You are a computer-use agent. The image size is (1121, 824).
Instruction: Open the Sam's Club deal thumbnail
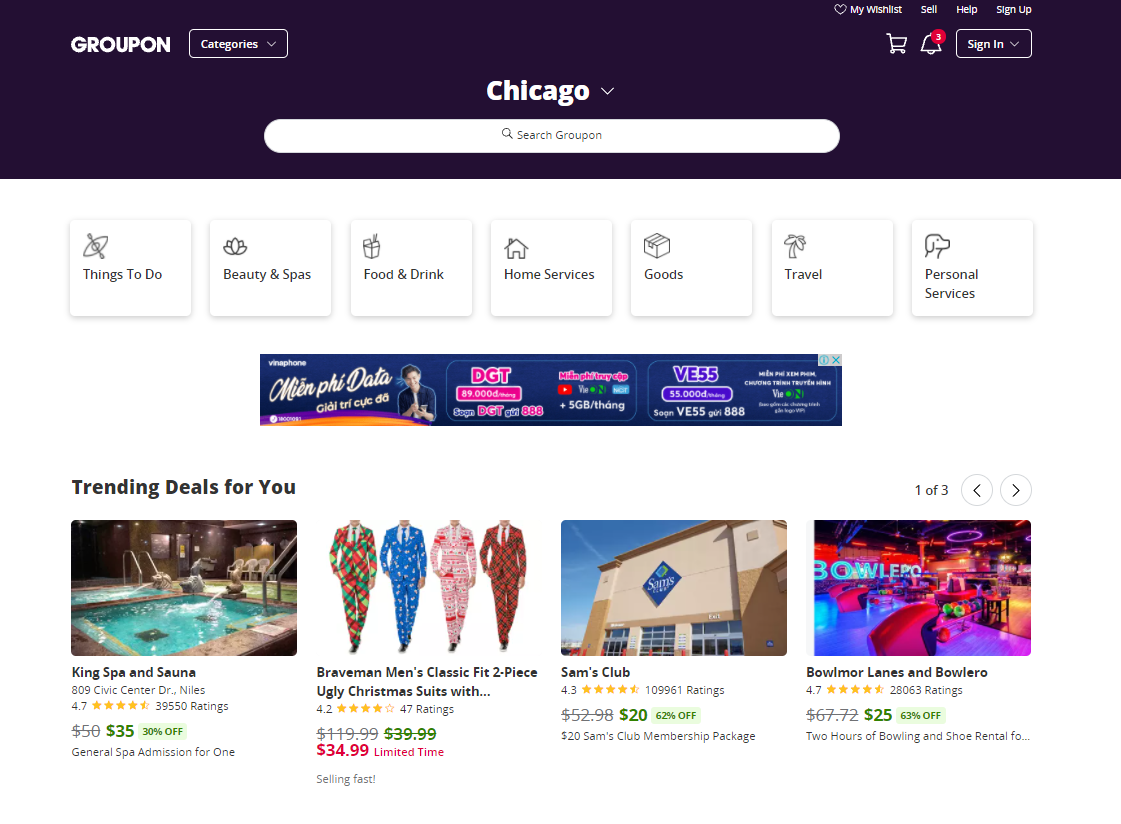coord(673,587)
